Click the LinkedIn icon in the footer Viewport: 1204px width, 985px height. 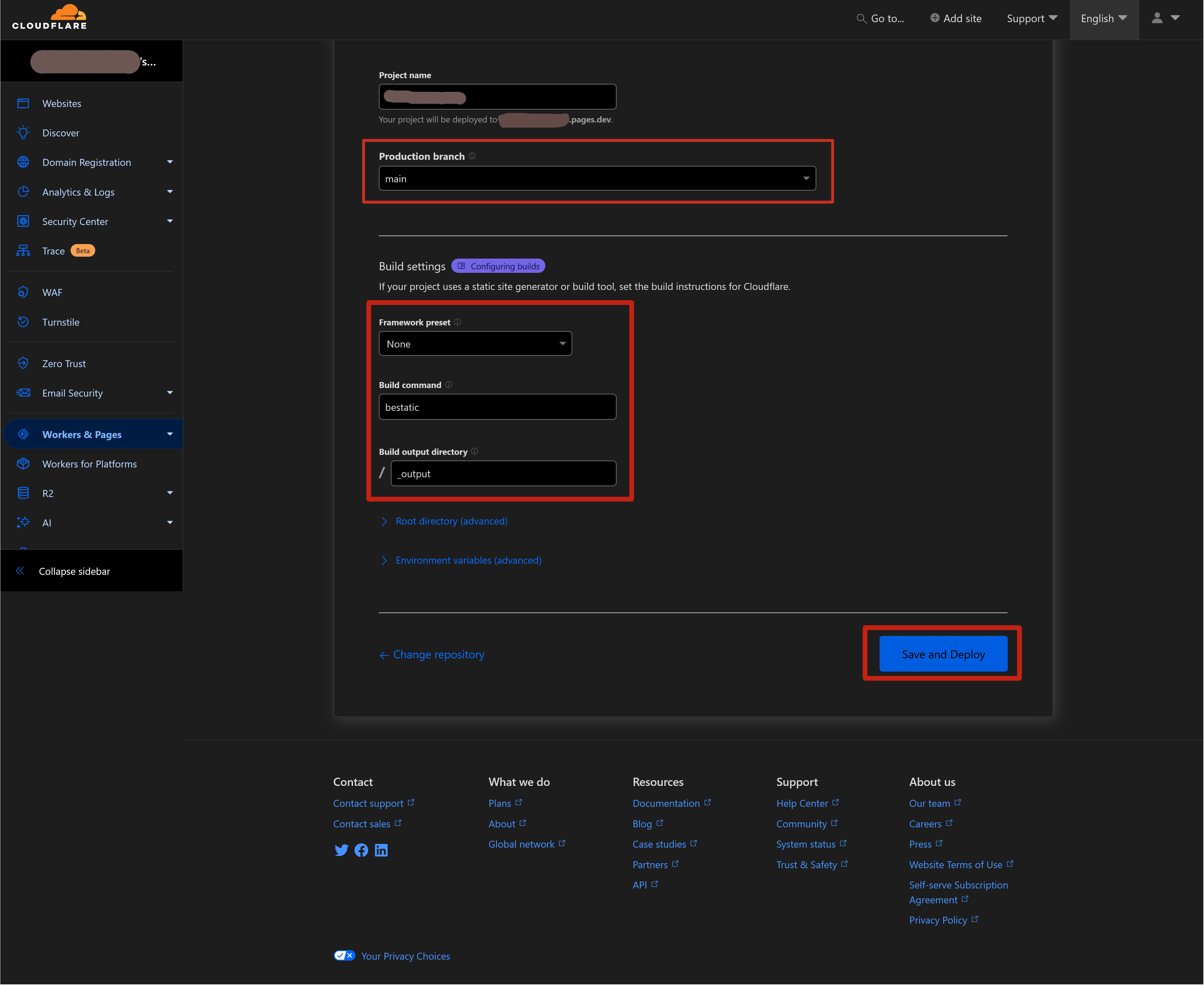click(381, 850)
